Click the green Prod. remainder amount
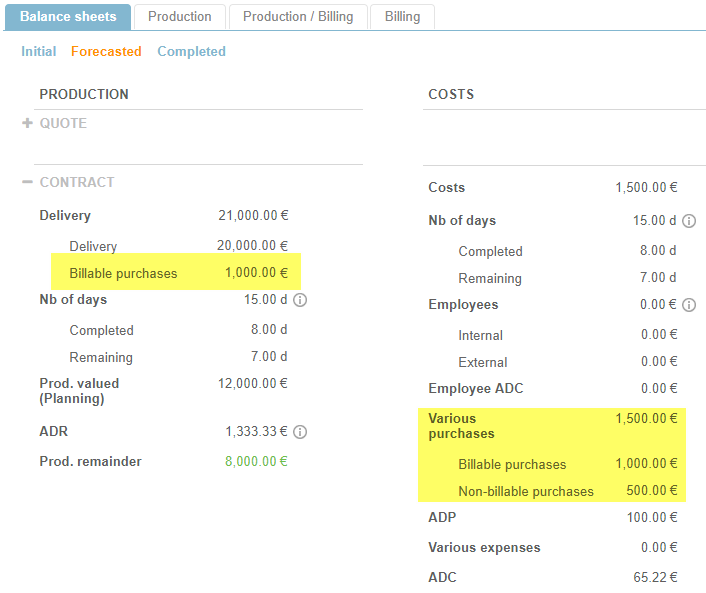This screenshot has height=593, width=706. [x=252, y=461]
